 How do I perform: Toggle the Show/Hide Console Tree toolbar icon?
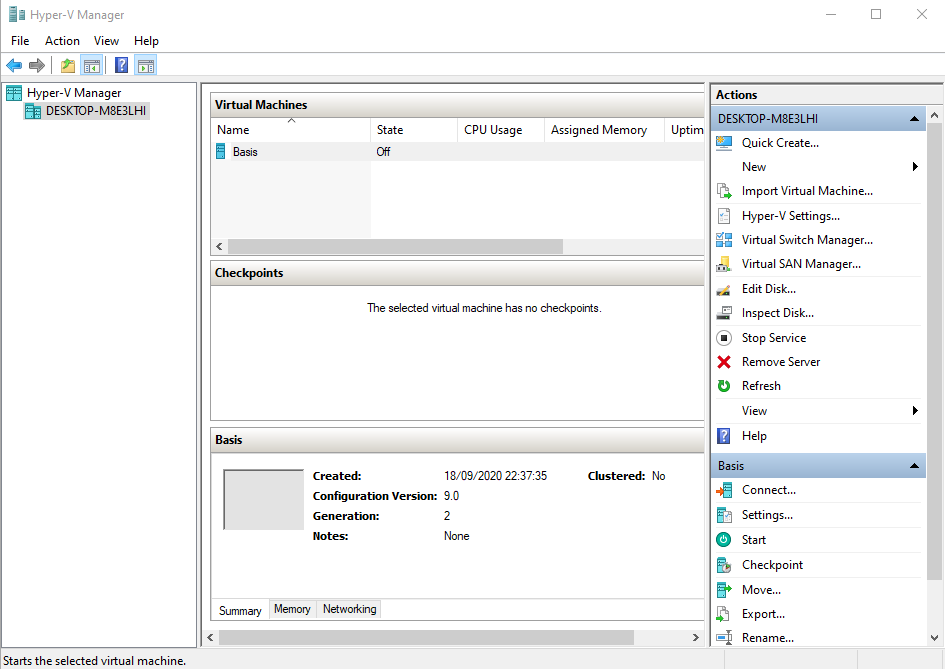click(92, 65)
